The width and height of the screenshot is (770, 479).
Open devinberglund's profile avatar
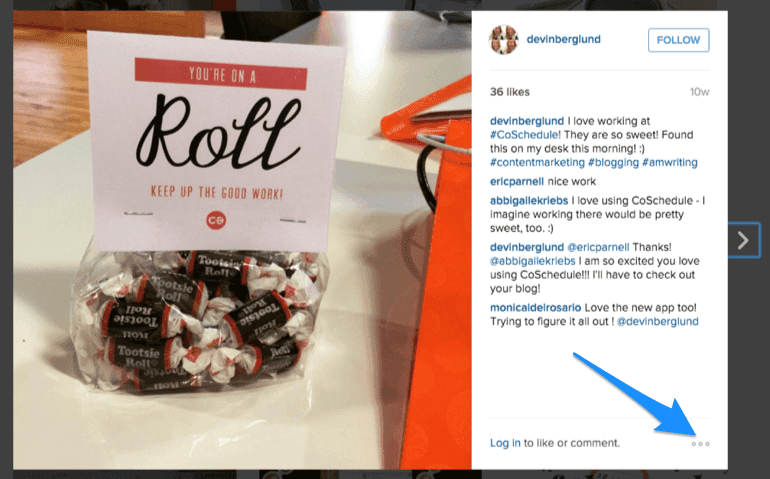pos(504,40)
